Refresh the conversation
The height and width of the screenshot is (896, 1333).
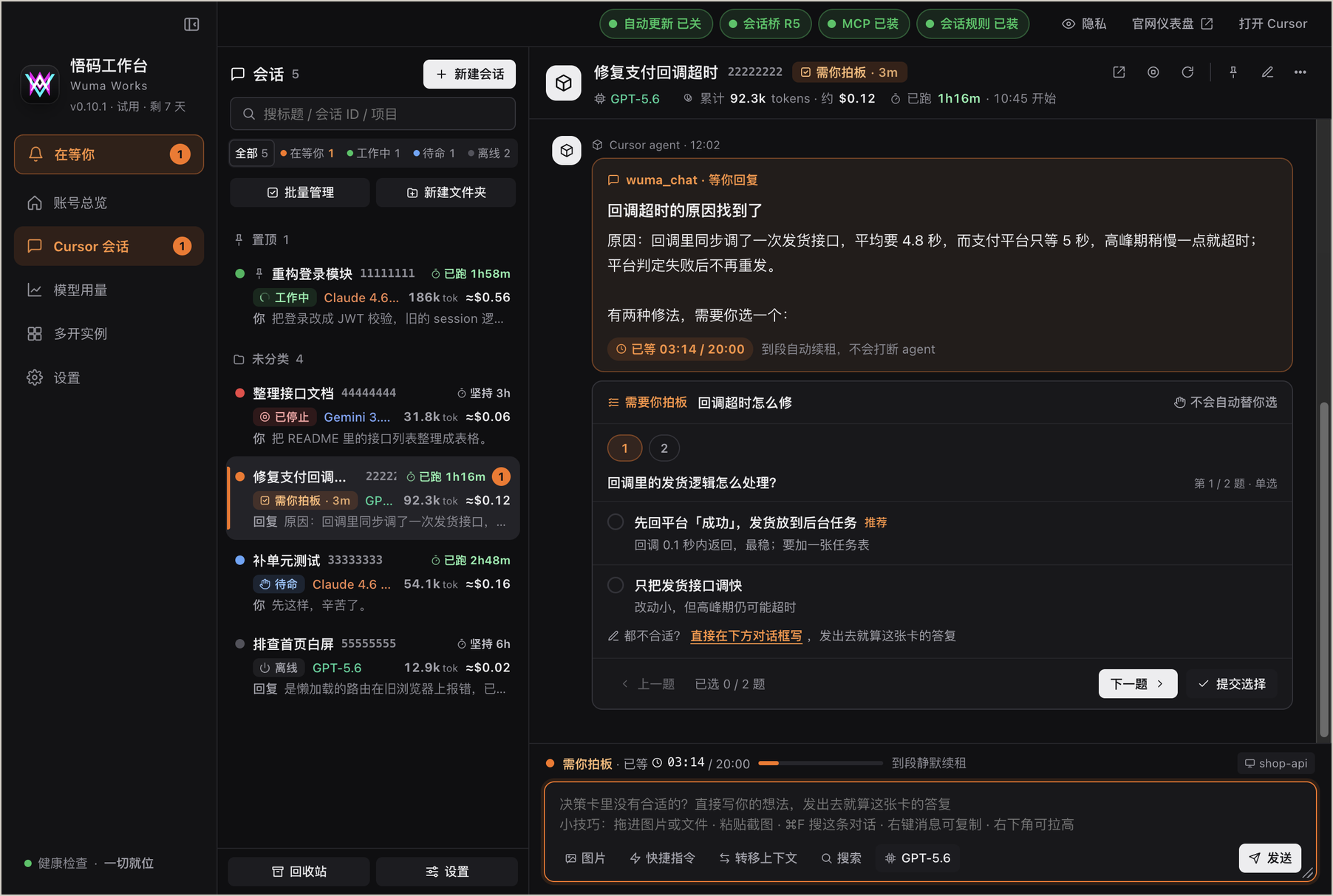point(1187,72)
